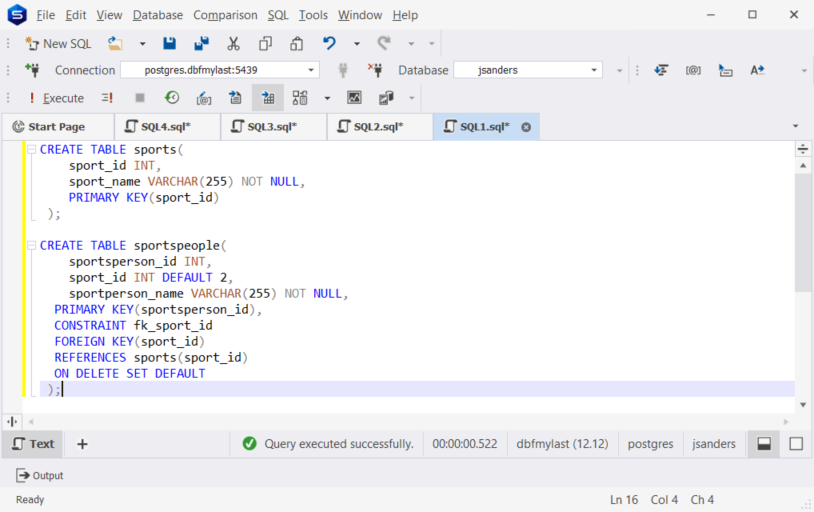Click the vertical scrollbar up arrow

click(803, 166)
